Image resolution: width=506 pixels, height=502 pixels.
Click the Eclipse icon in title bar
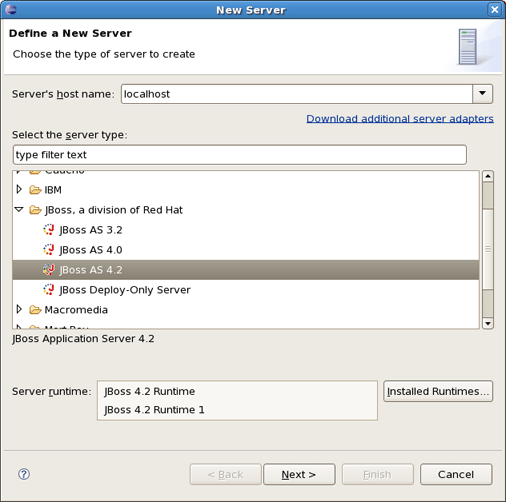(x=11, y=9)
